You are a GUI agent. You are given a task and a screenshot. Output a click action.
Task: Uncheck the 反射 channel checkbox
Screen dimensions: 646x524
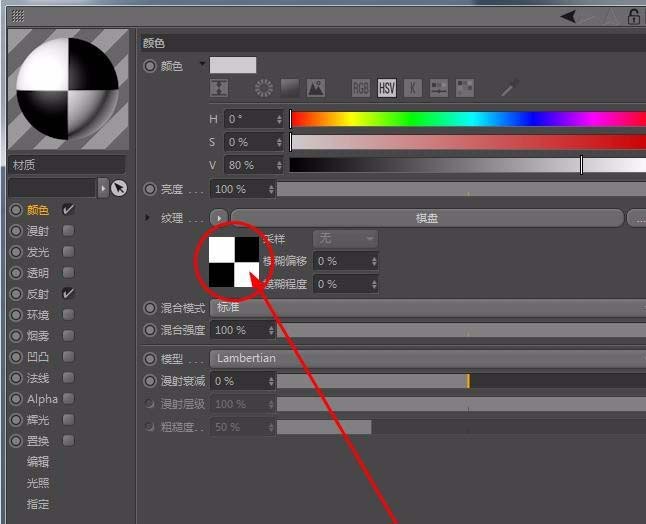click(68, 294)
